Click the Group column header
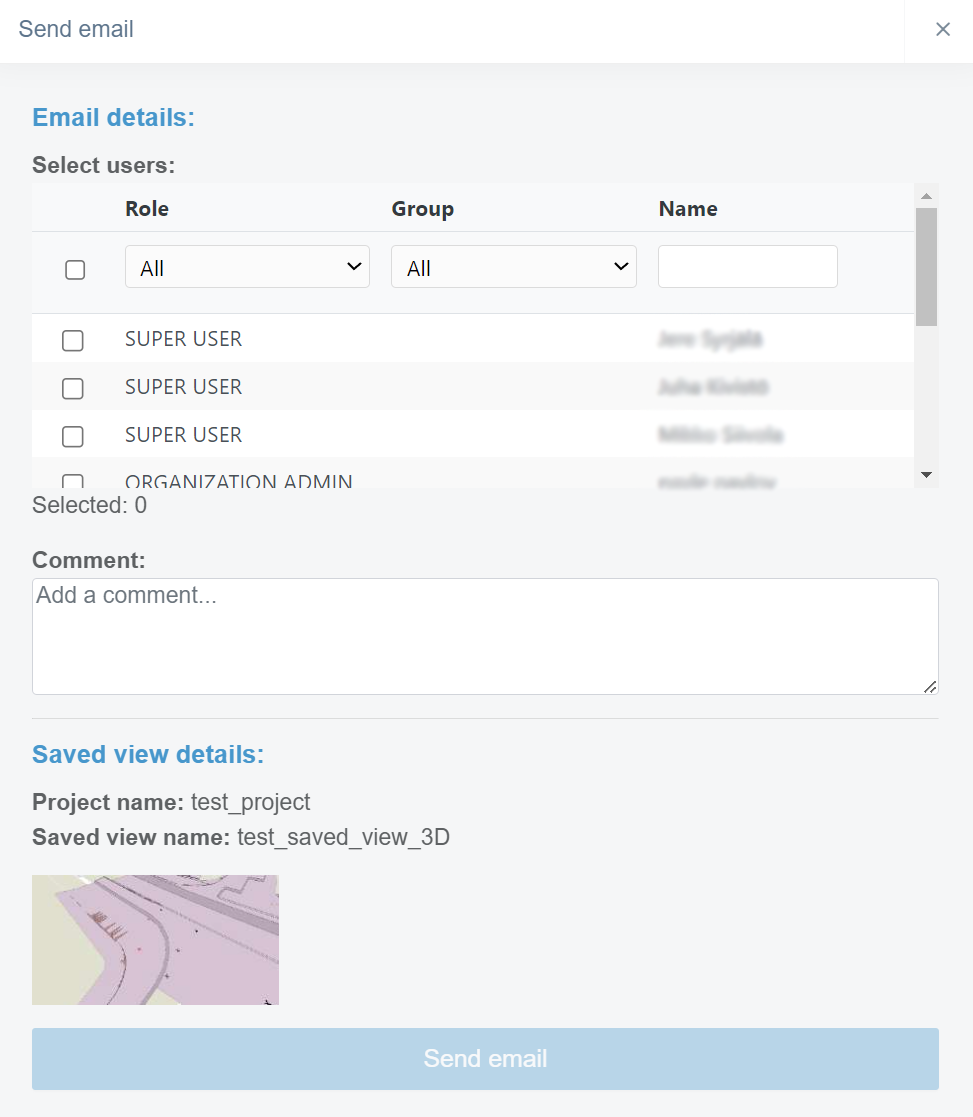The height and width of the screenshot is (1117, 973). point(422,209)
